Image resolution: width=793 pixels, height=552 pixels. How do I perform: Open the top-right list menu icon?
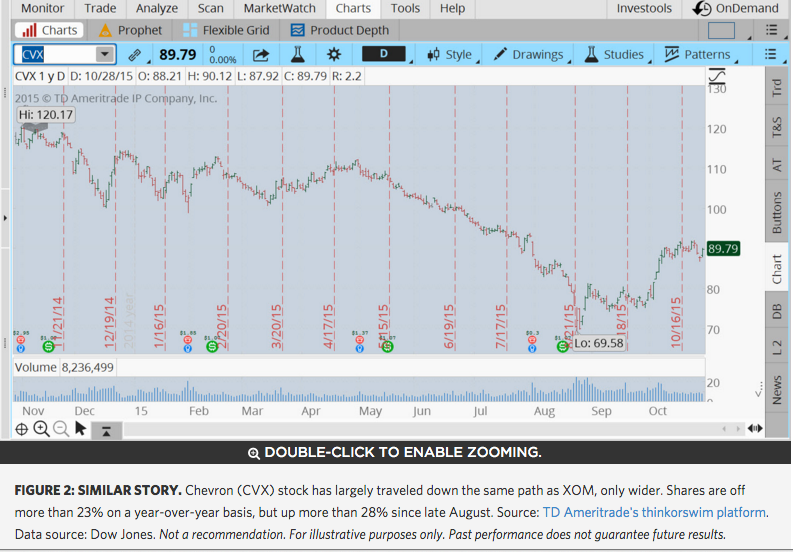click(x=771, y=30)
